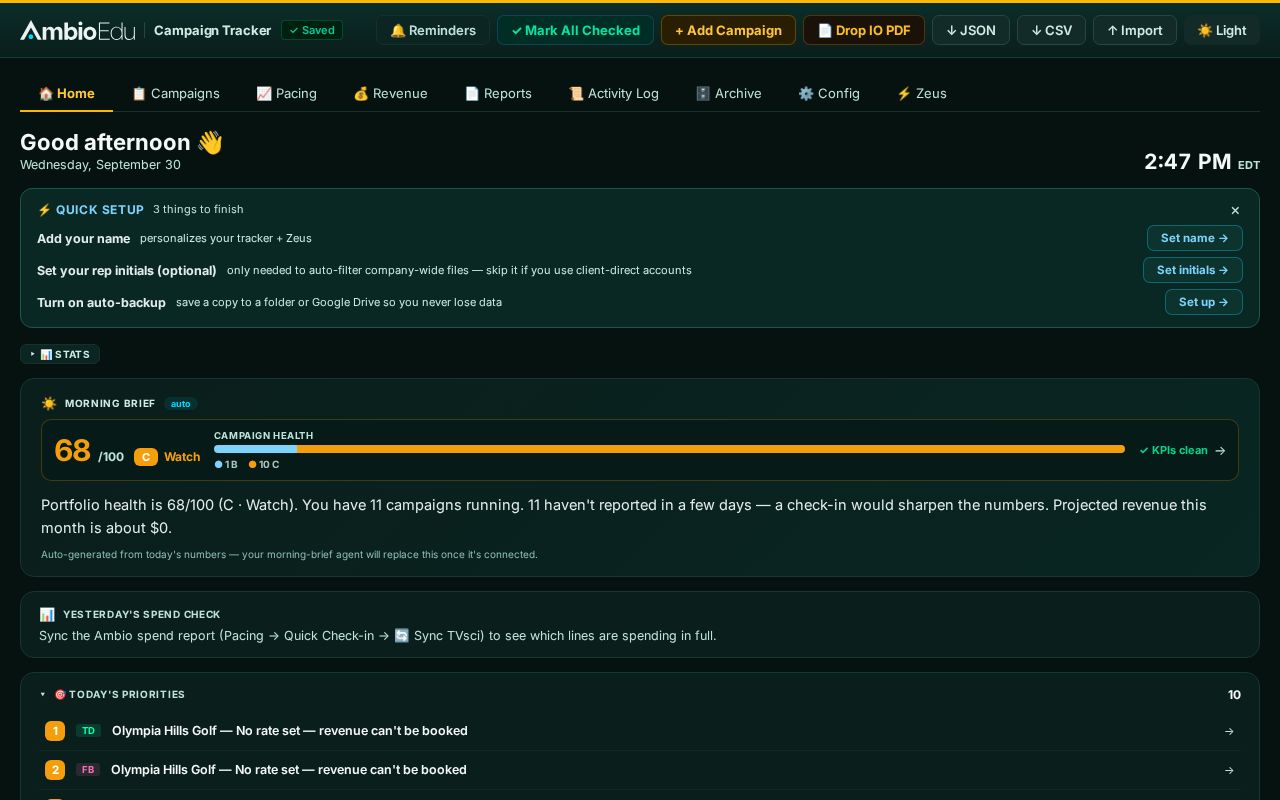Dismiss the Quick Setup panel
Image resolution: width=1280 pixels, height=800 pixels.
pyautogui.click(x=1235, y=210)
